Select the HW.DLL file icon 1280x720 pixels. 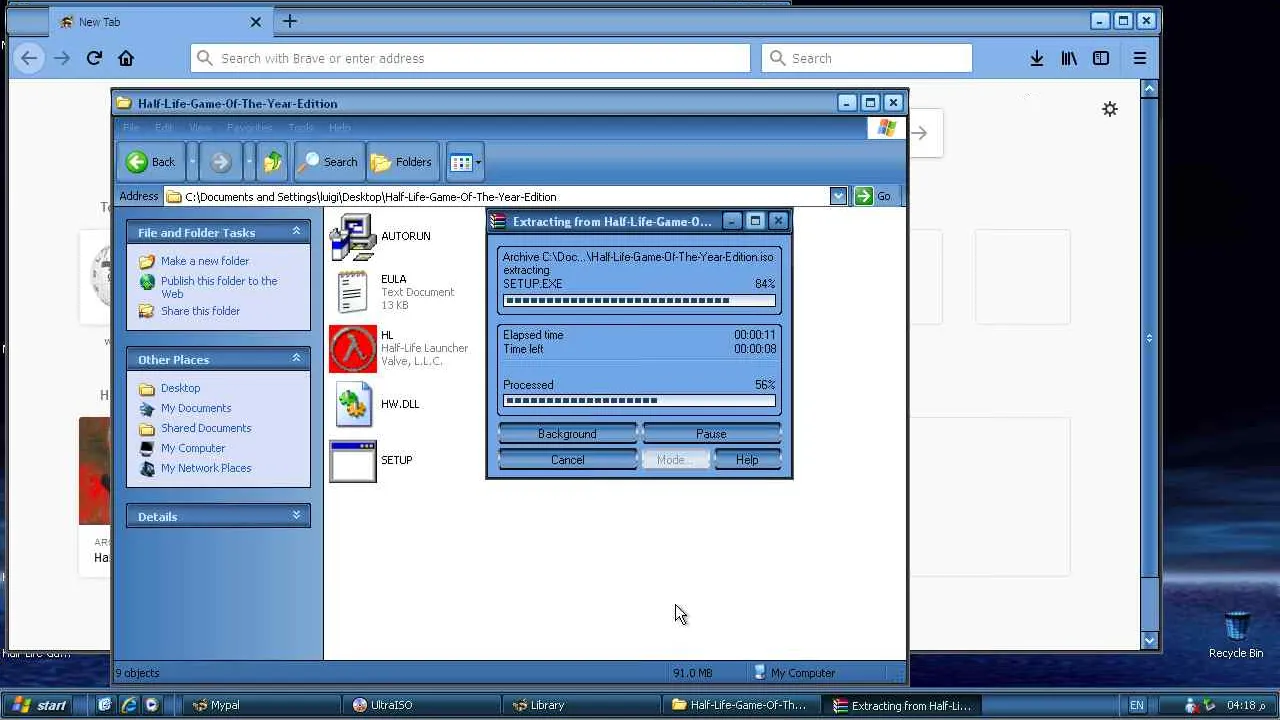[x=353, y=404]
